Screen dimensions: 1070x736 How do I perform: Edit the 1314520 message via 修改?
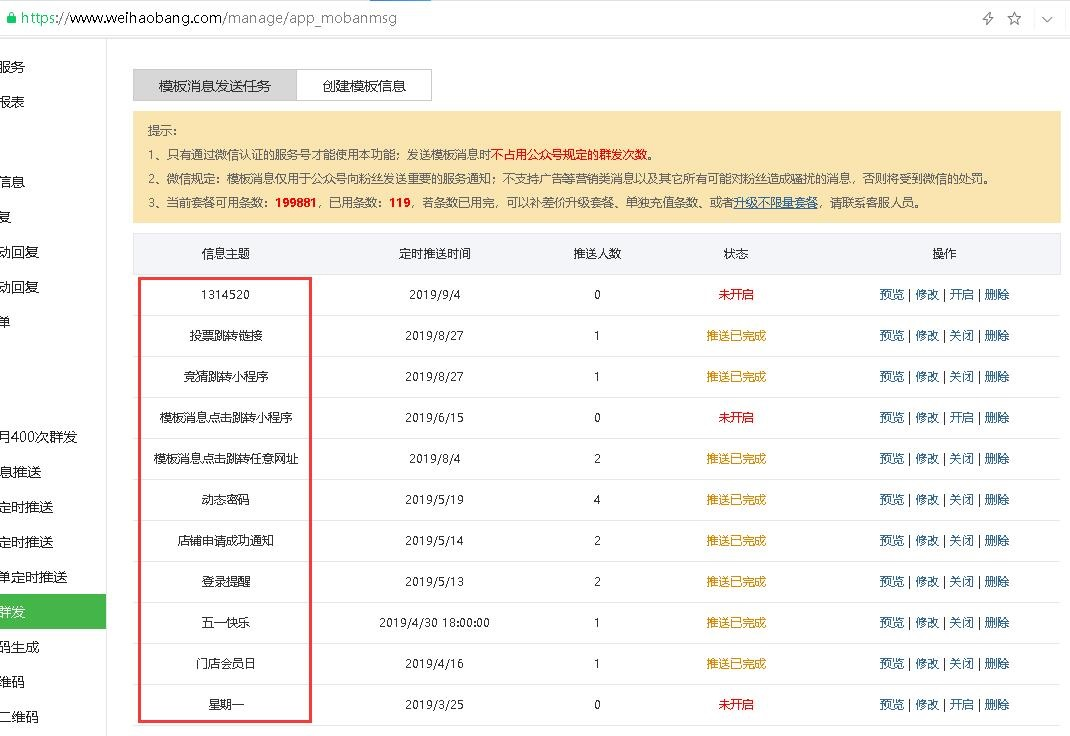tap(927, 295)
